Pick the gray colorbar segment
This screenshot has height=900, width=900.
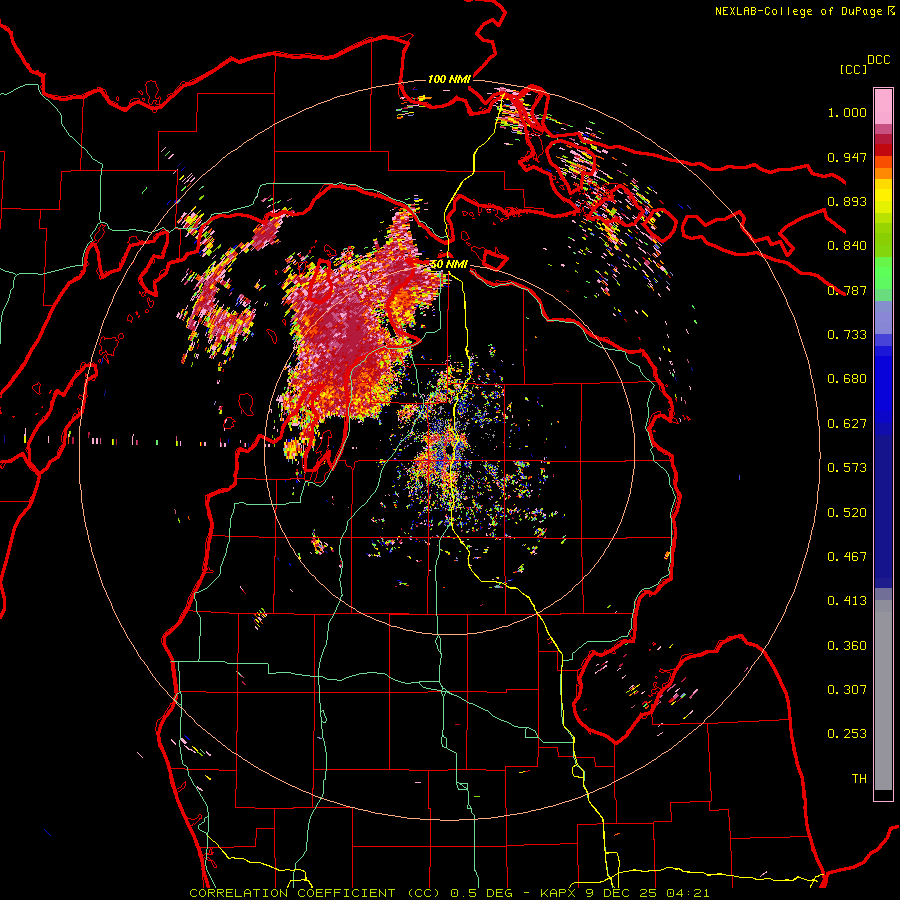pos(883,695)
